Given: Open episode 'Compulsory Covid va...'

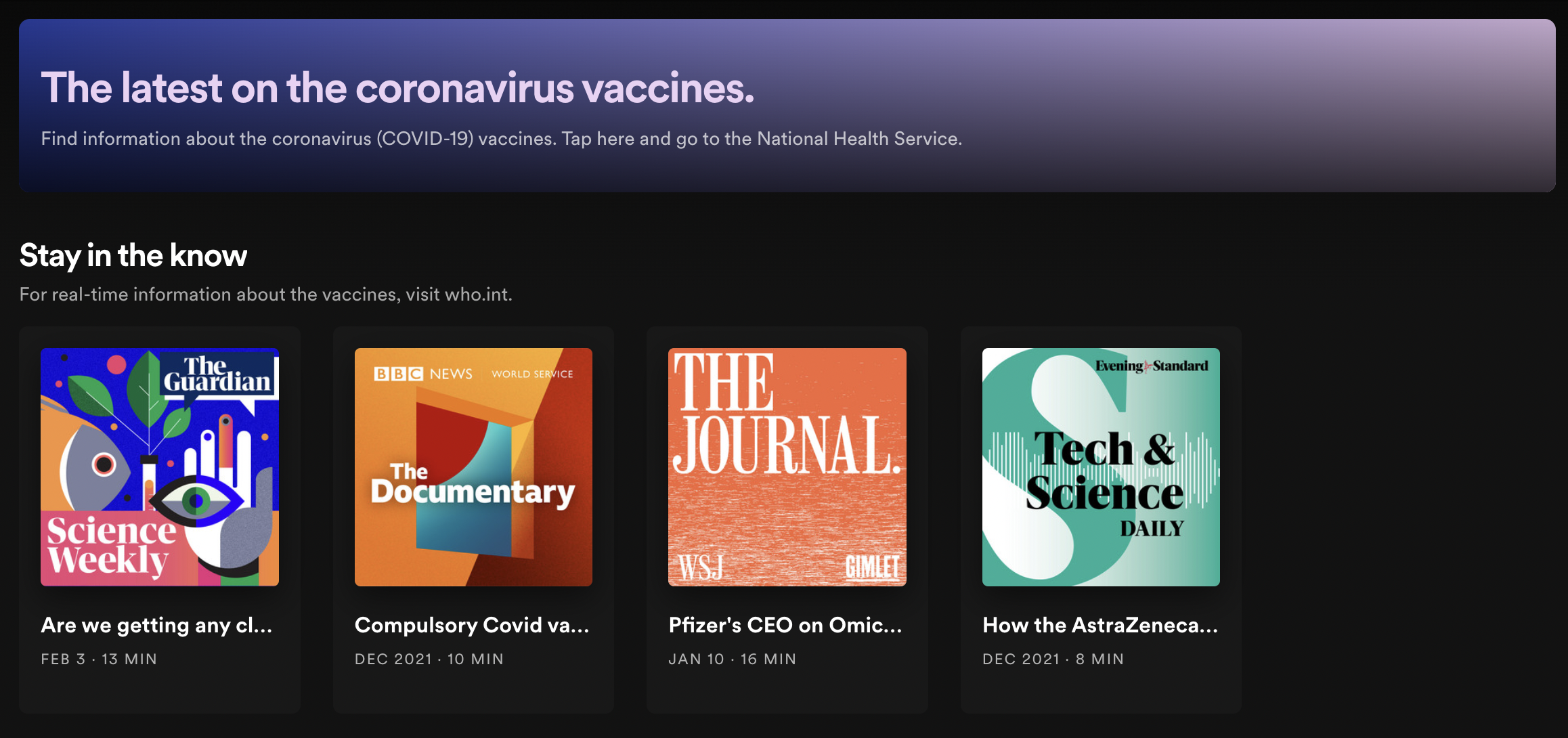Looking at the screenshot, I should click(x=472, y=625).
